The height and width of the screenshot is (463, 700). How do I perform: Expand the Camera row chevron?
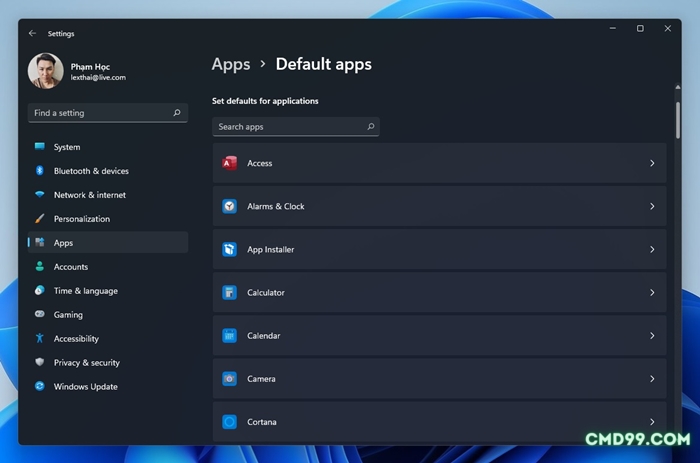point(652,379)
